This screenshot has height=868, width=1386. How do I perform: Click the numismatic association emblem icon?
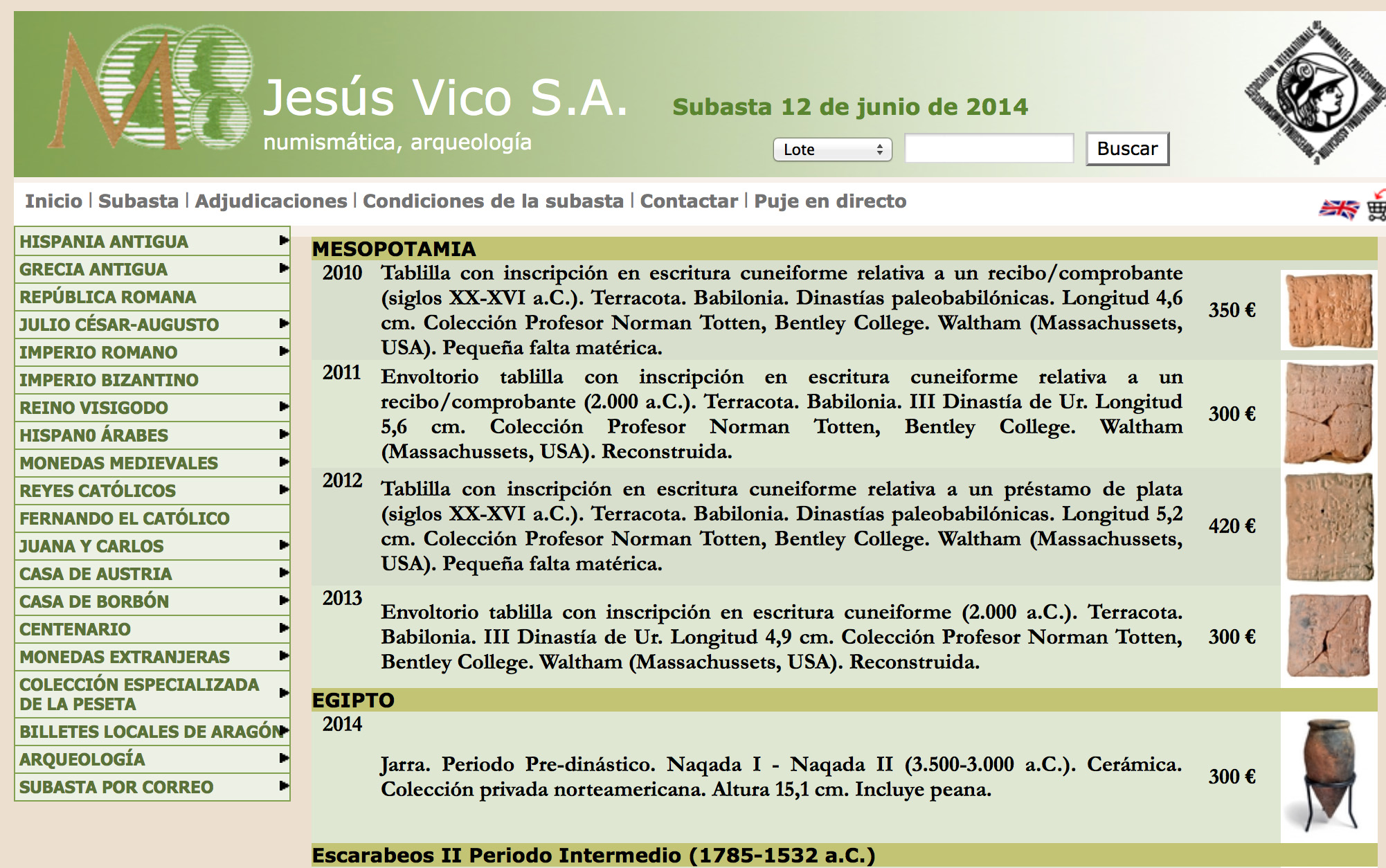1315,92
